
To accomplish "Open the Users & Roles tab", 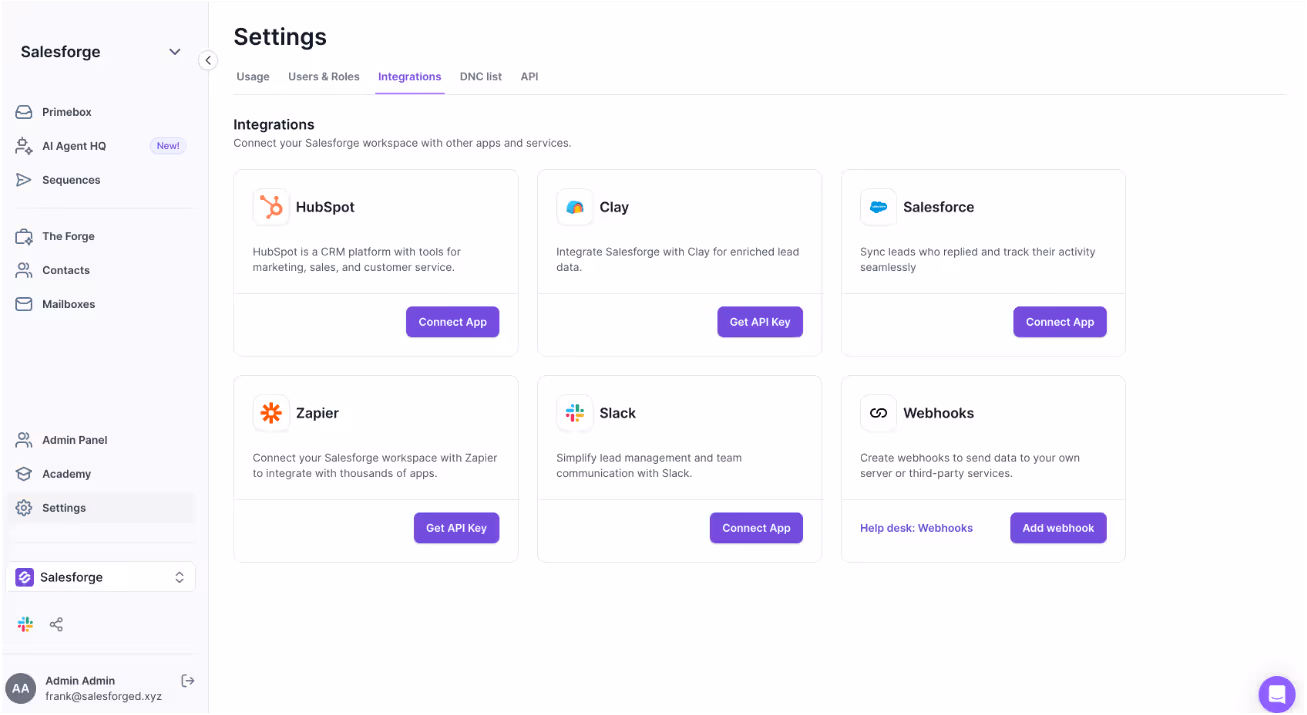I will click(x=324, y=76).
